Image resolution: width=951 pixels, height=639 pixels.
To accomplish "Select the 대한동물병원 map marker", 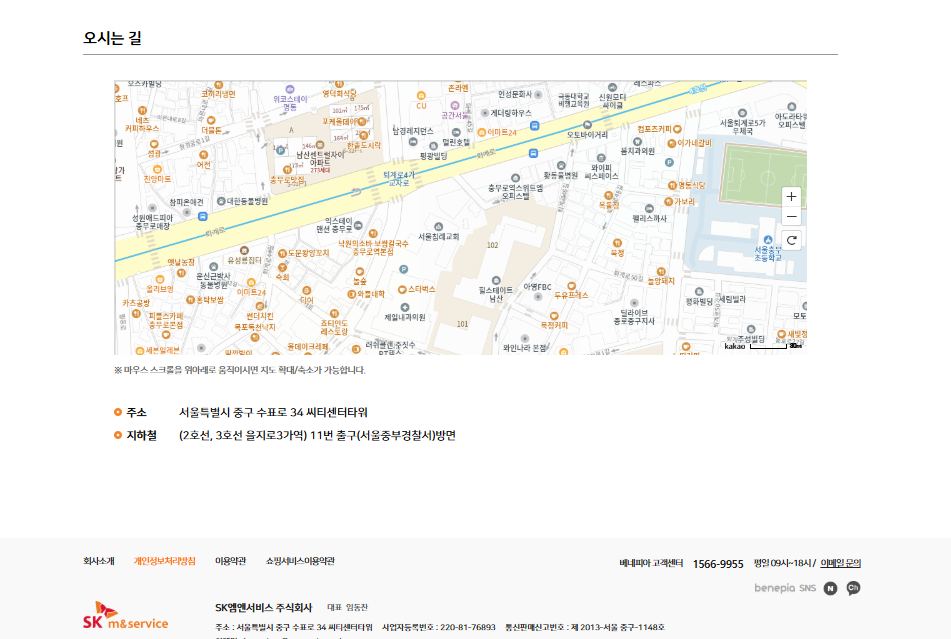I will 221,201.
